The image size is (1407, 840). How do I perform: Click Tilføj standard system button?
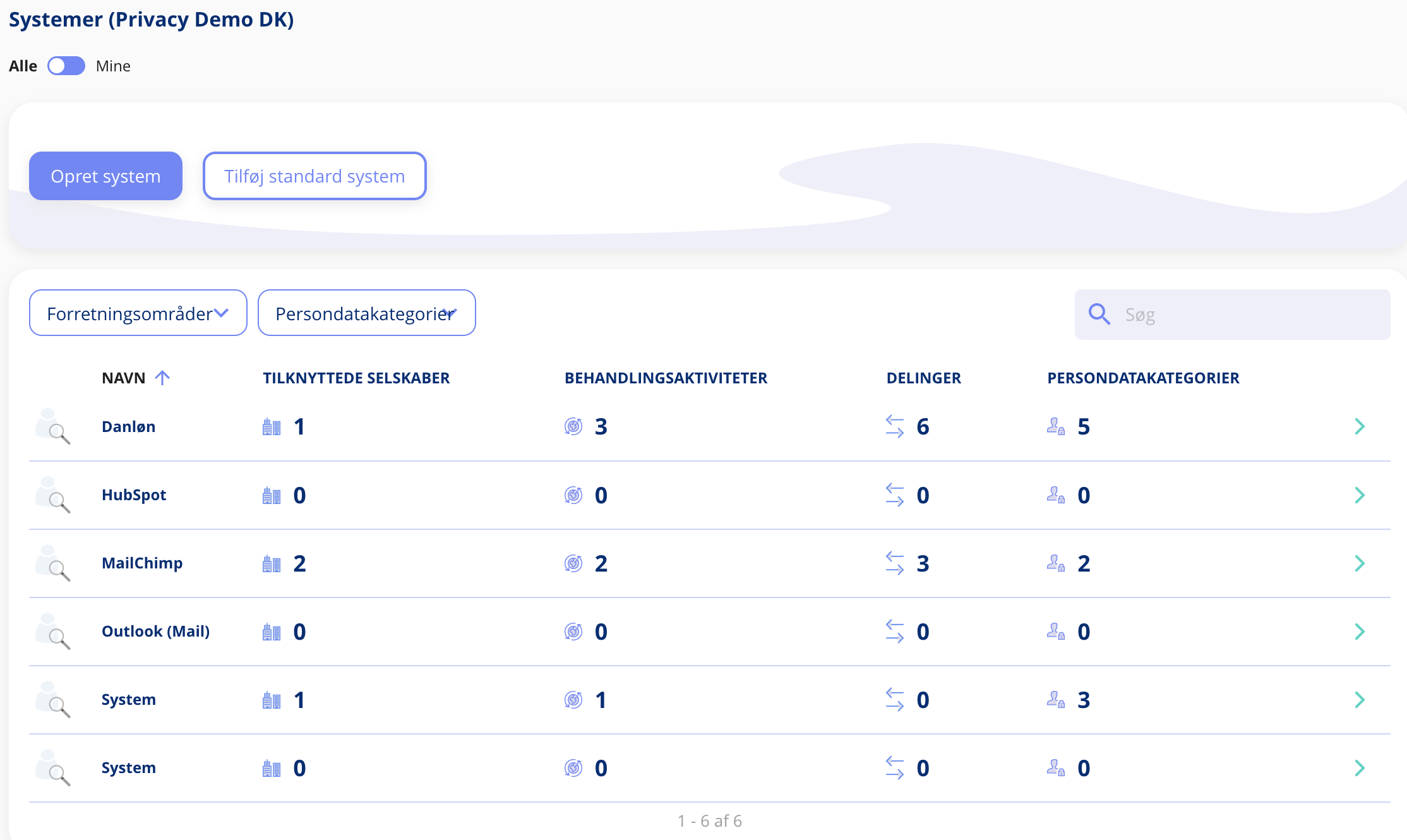tap(314, 176)
